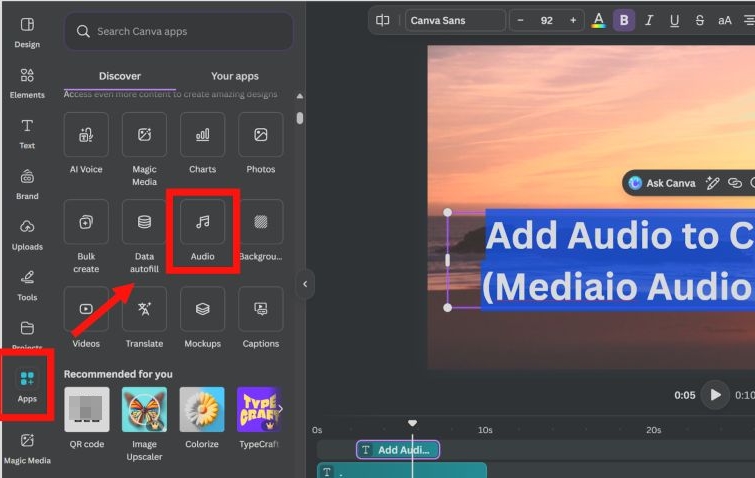The image size is (755, 478).
Task: Click the top-left text box resize handle
Action: coord(447,212)
